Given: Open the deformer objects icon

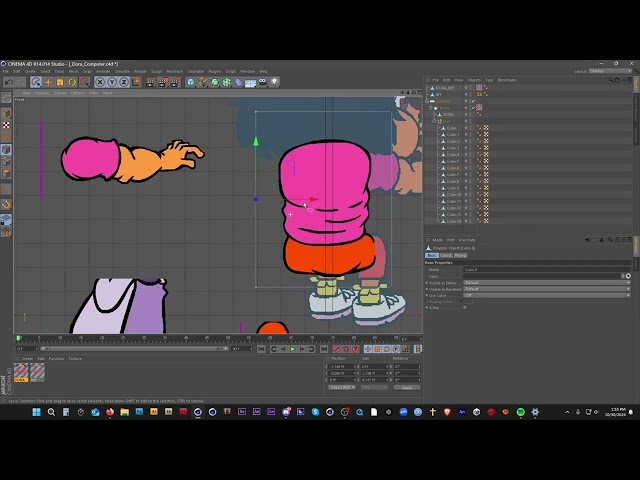Looking at the screenshot, I should point(238,82).
